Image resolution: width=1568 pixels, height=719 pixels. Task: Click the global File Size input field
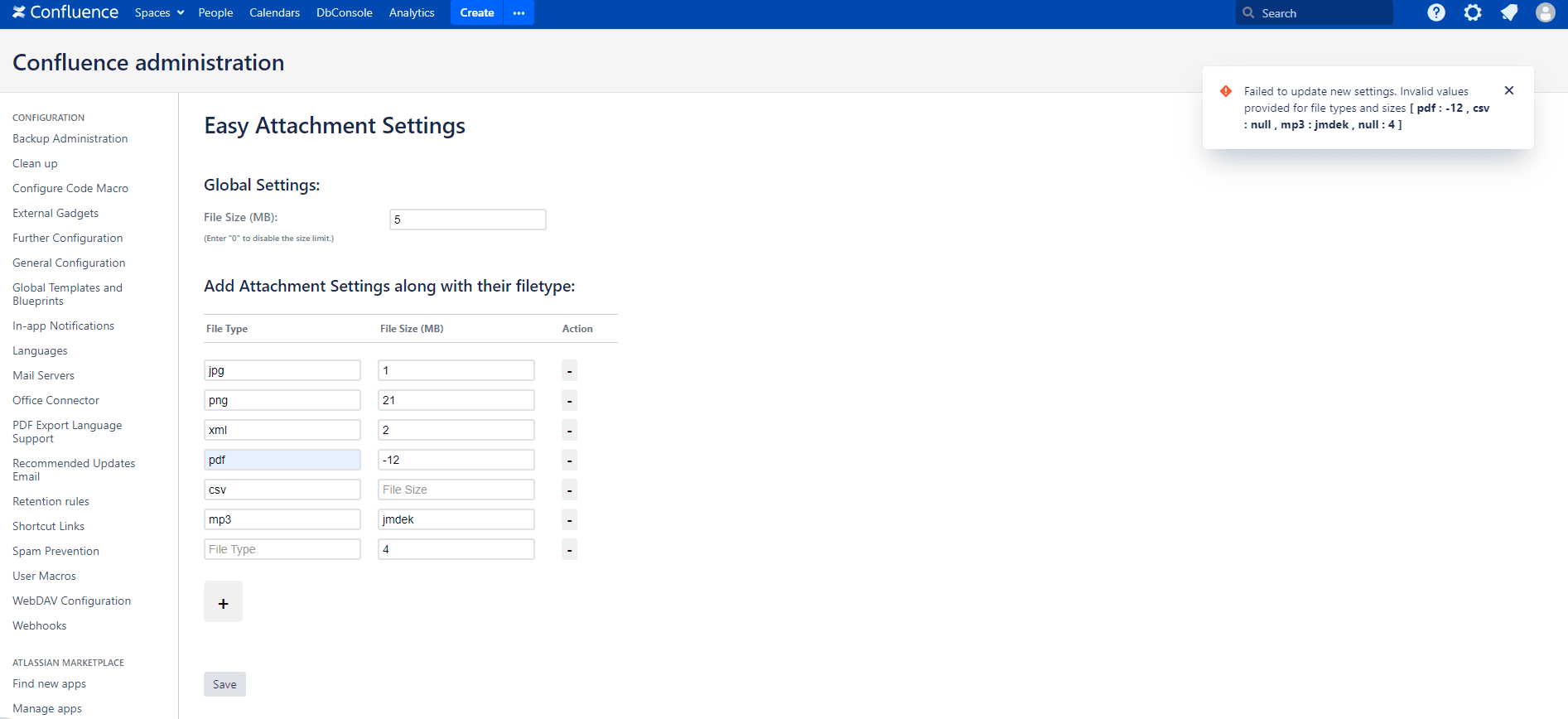tap(467, 220)
